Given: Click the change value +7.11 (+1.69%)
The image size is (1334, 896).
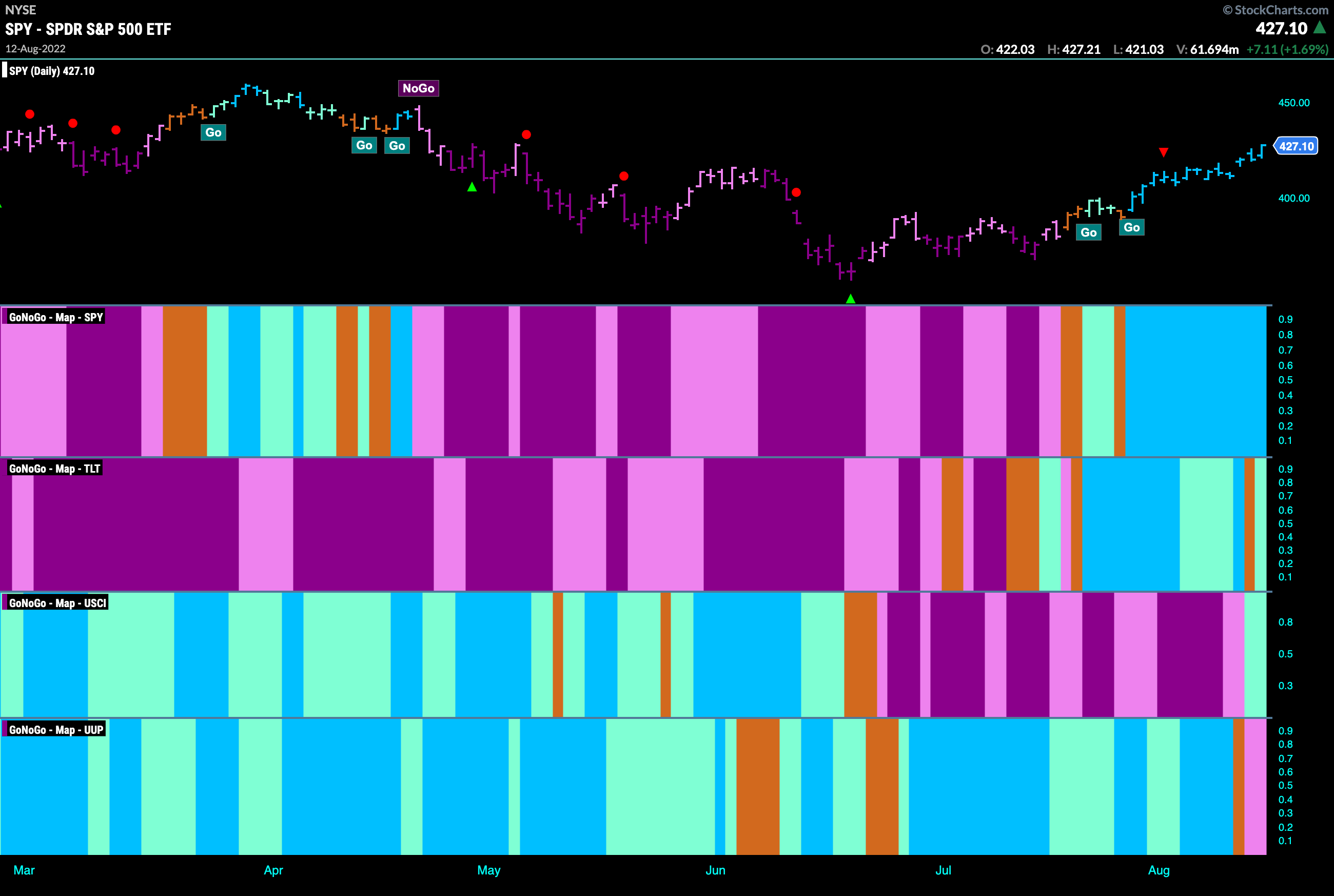Looking at the screenshot, I should [x=1287, y=50].
